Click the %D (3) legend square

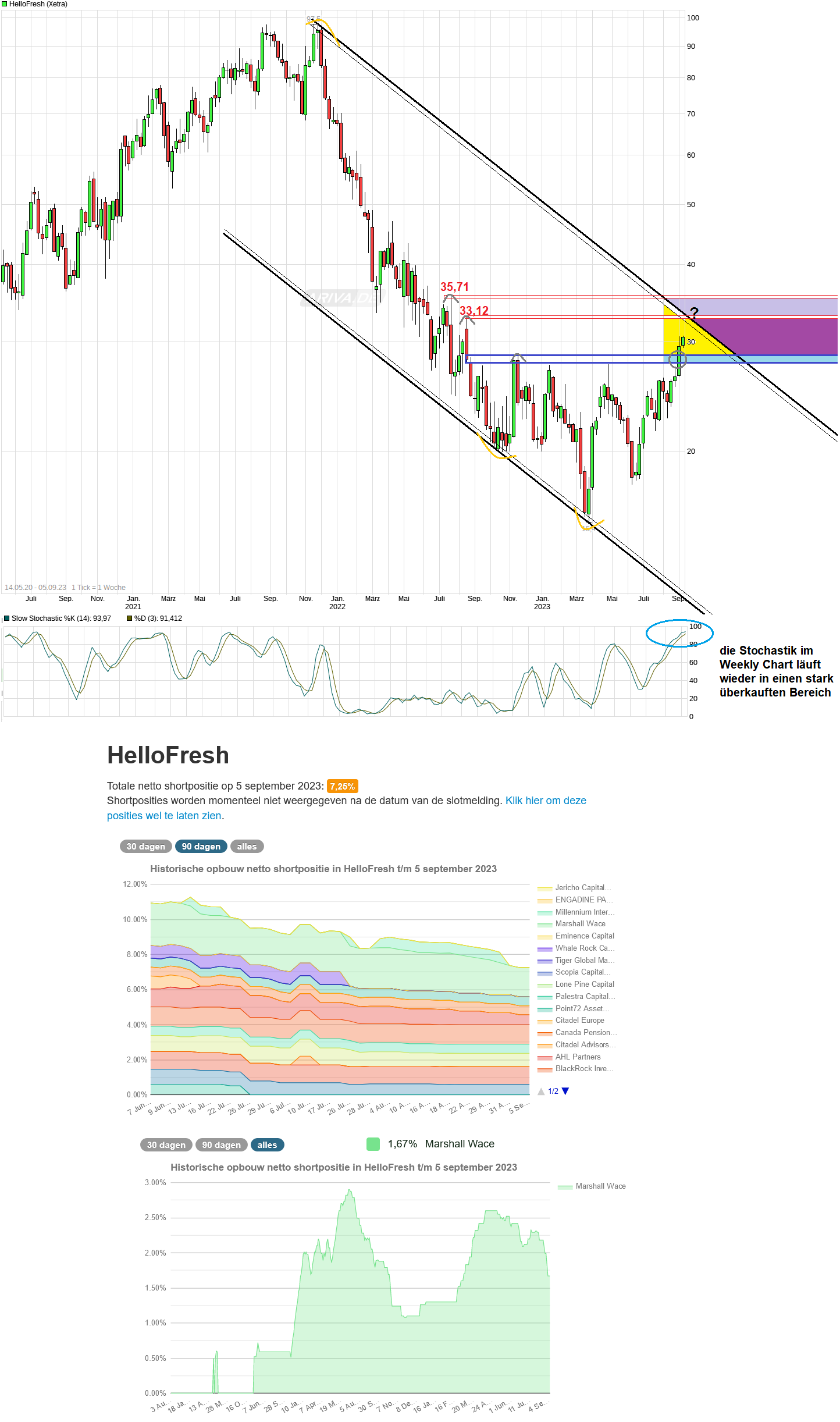point(130,618)
